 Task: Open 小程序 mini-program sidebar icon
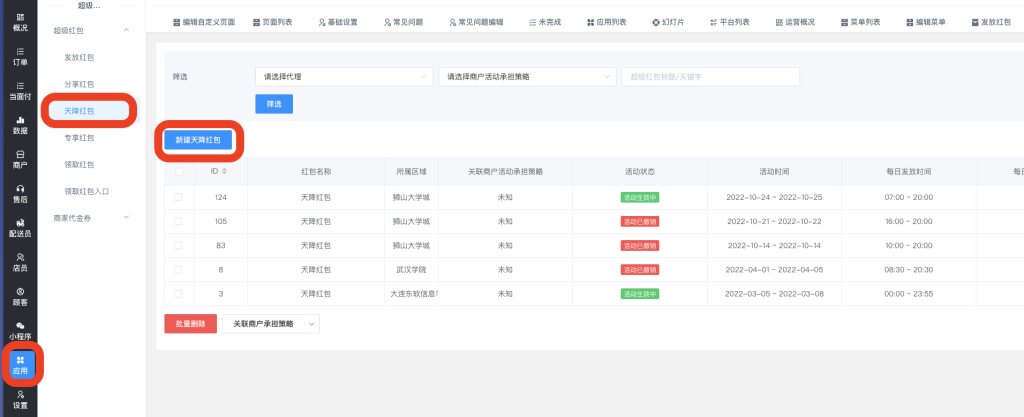20,329
